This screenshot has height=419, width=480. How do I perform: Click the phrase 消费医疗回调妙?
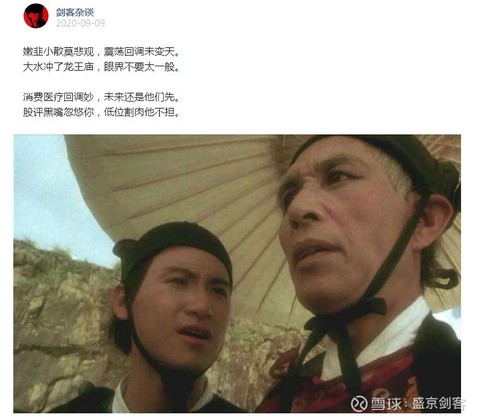58,97
